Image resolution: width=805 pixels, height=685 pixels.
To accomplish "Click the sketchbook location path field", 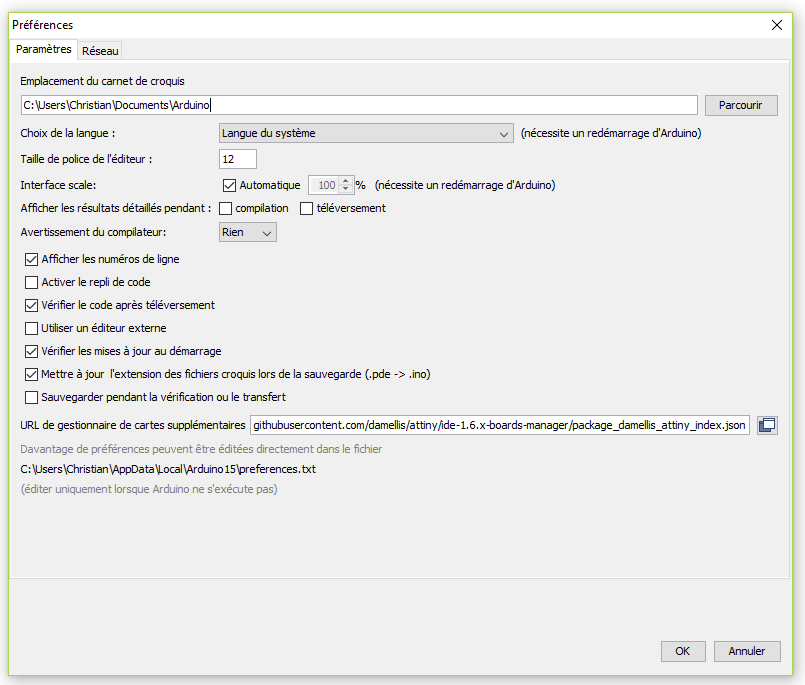I will [359, 105].
